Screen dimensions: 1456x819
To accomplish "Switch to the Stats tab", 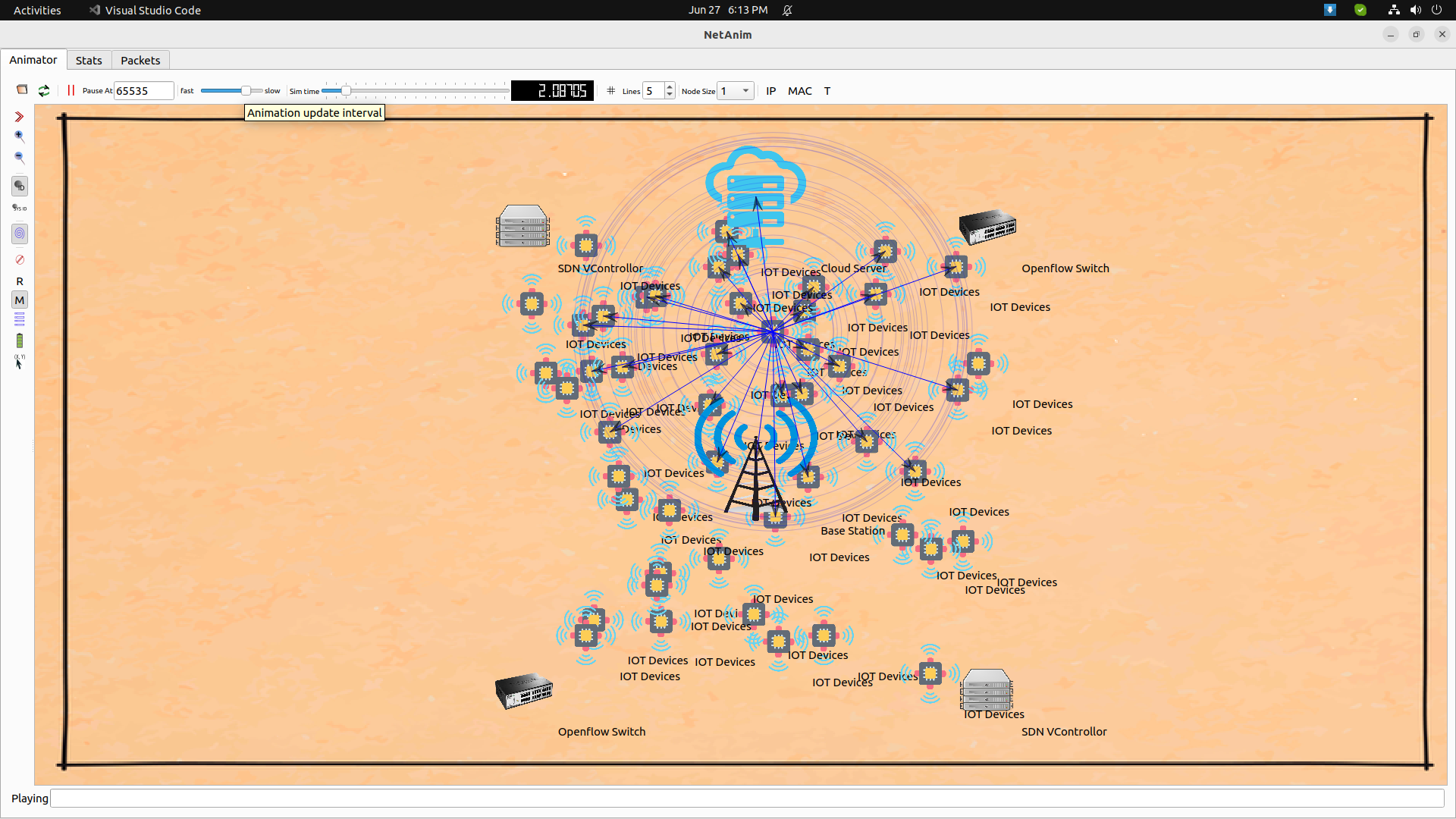I will [x=89, y=61].
